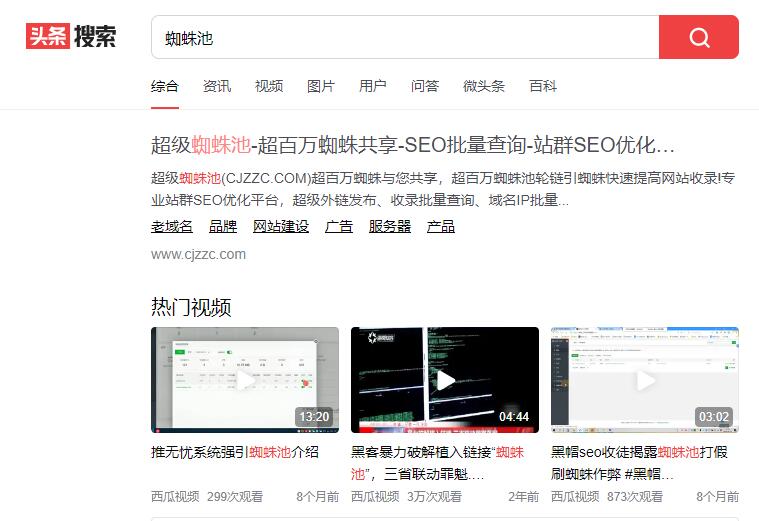Viewport: 759px width, 521px height.
Task: Click the 头条搜索 logo
Action: click(x=71, y=37)
